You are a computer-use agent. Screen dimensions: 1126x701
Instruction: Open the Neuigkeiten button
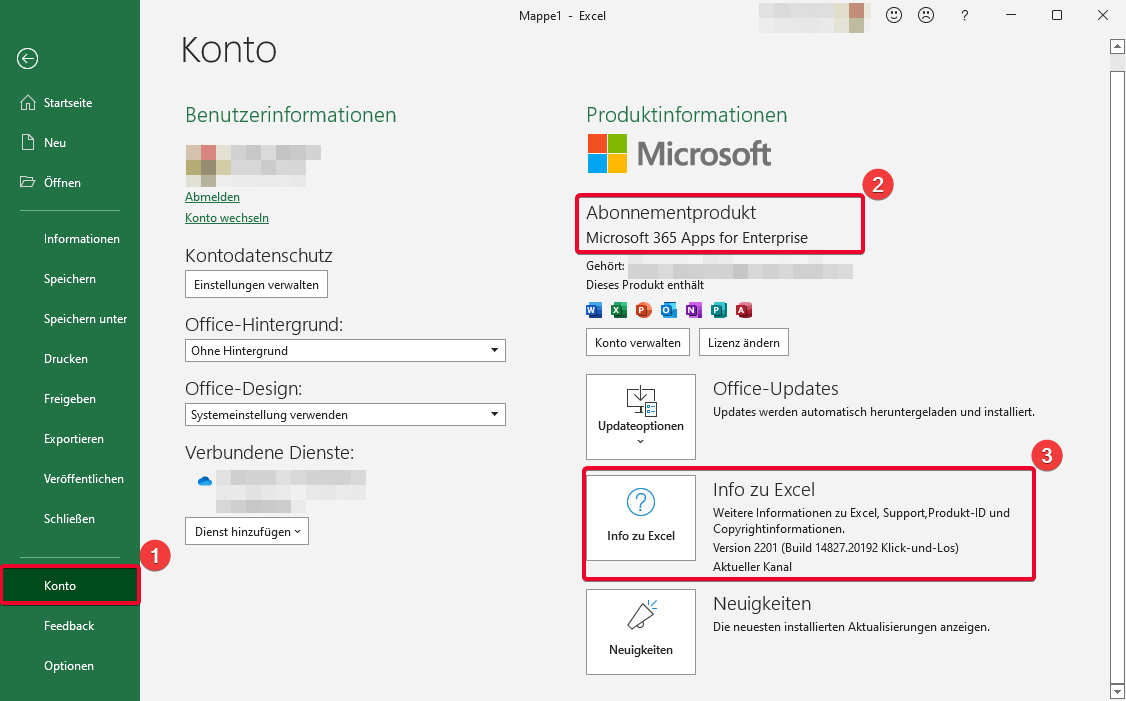point(641,632)
